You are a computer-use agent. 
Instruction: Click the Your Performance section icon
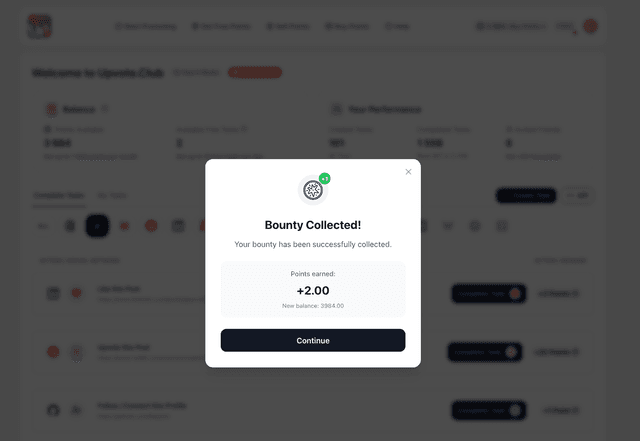[x=336, y=109]
